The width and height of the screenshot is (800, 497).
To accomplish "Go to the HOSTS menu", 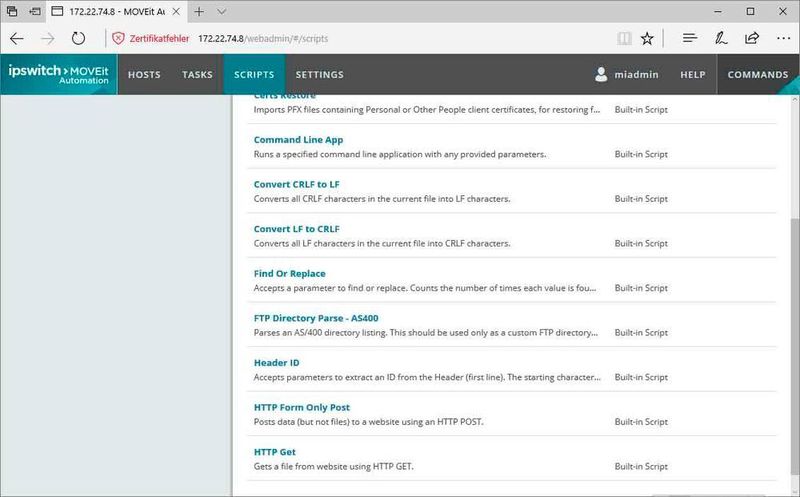I will (x=144, y=74).
